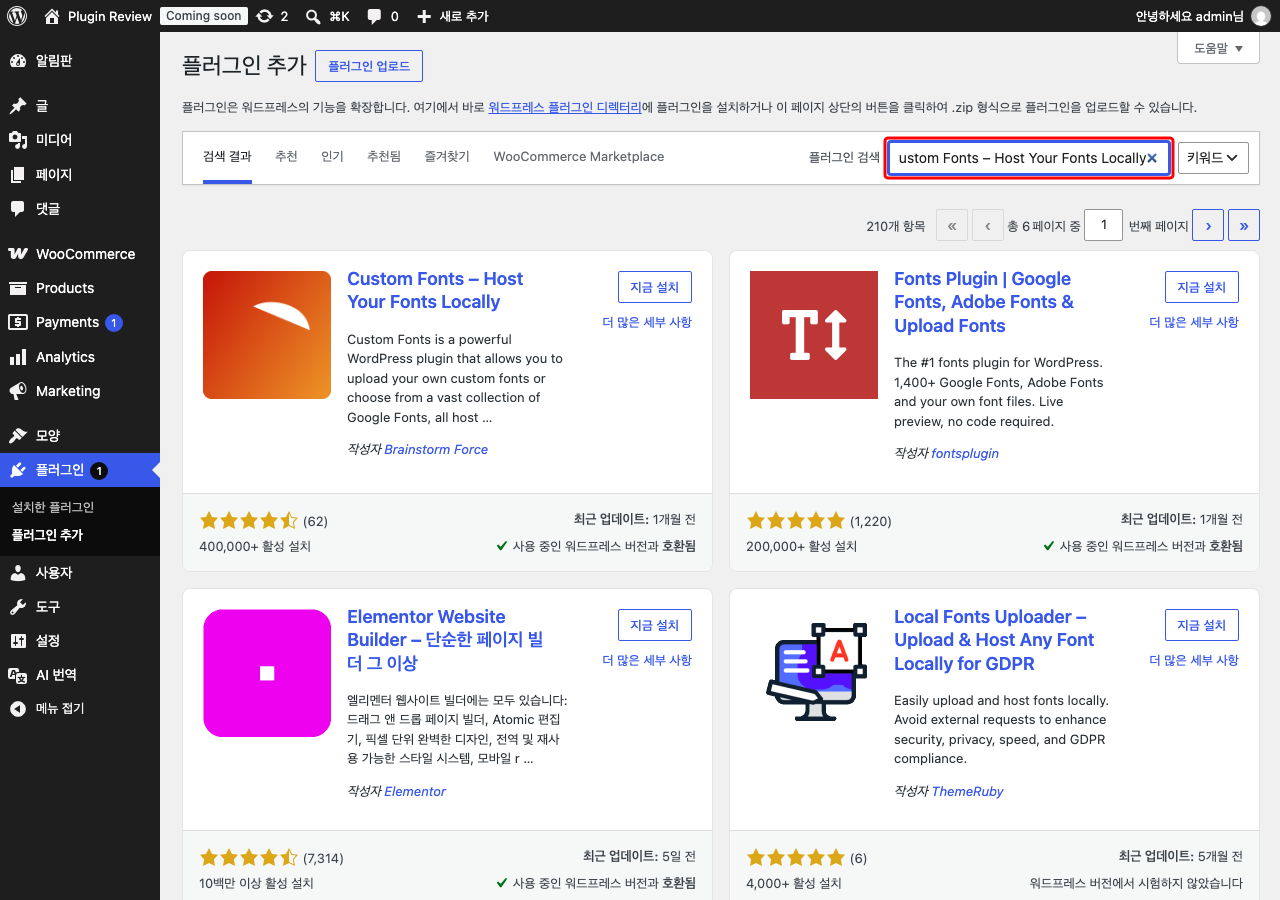Switch to the 추천 tab
This screenshot has width=1280, height=900.
click(286, 157)
